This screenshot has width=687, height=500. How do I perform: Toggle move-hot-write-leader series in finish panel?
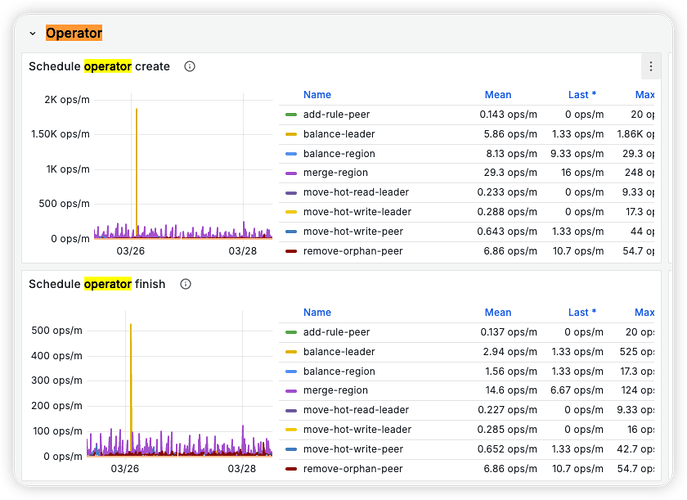pos(357,429)
